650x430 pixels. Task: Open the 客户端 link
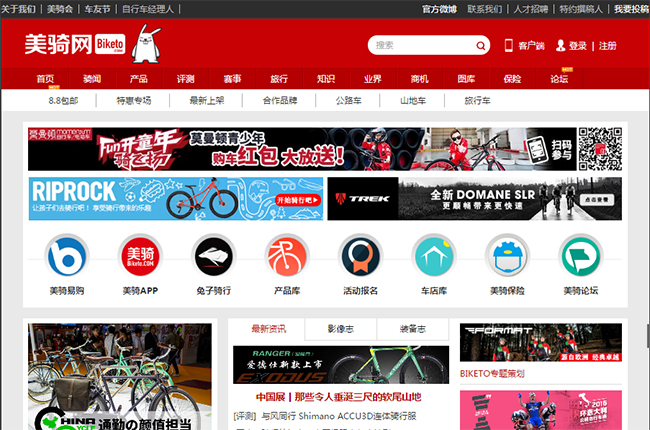(530, 46)
